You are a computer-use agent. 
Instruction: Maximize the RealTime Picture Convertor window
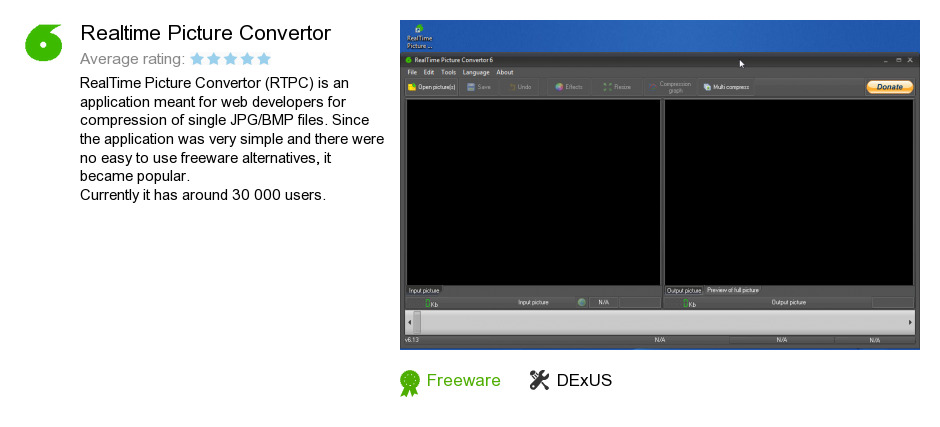[x=899, y=60]
